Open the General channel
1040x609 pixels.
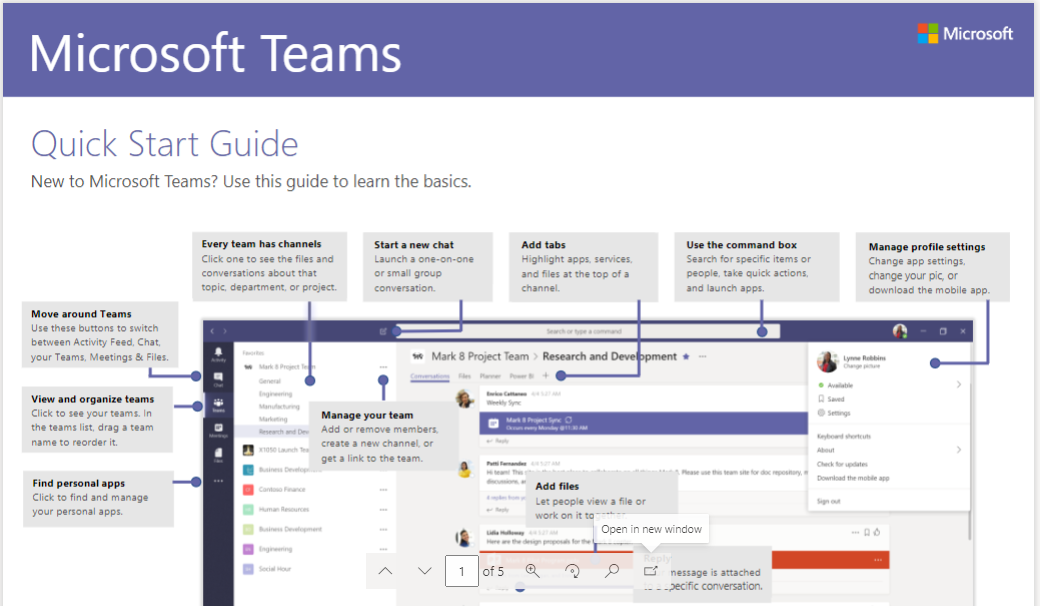tap(269, 381)
